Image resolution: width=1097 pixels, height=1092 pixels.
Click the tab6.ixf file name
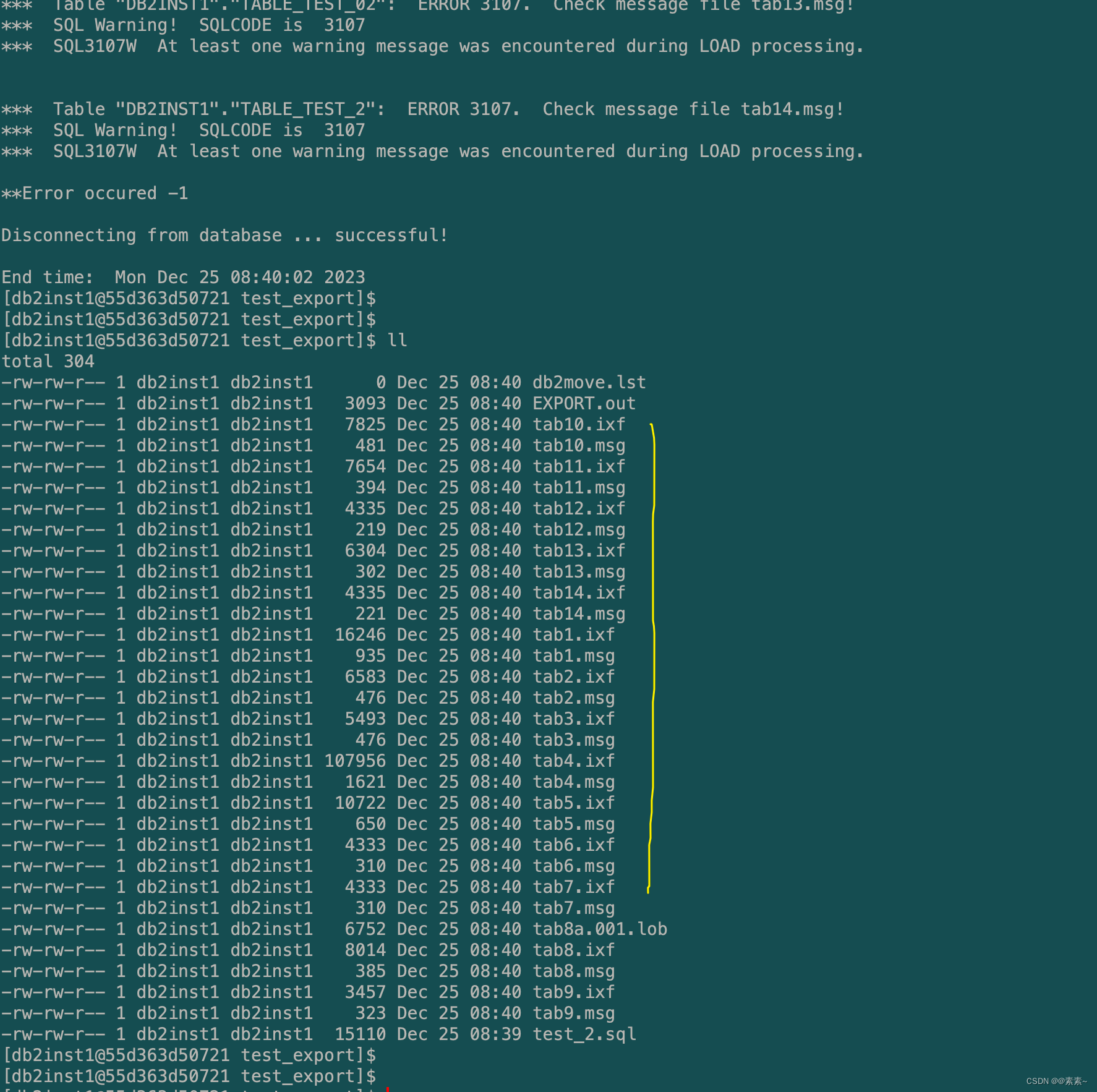[574, 845]
